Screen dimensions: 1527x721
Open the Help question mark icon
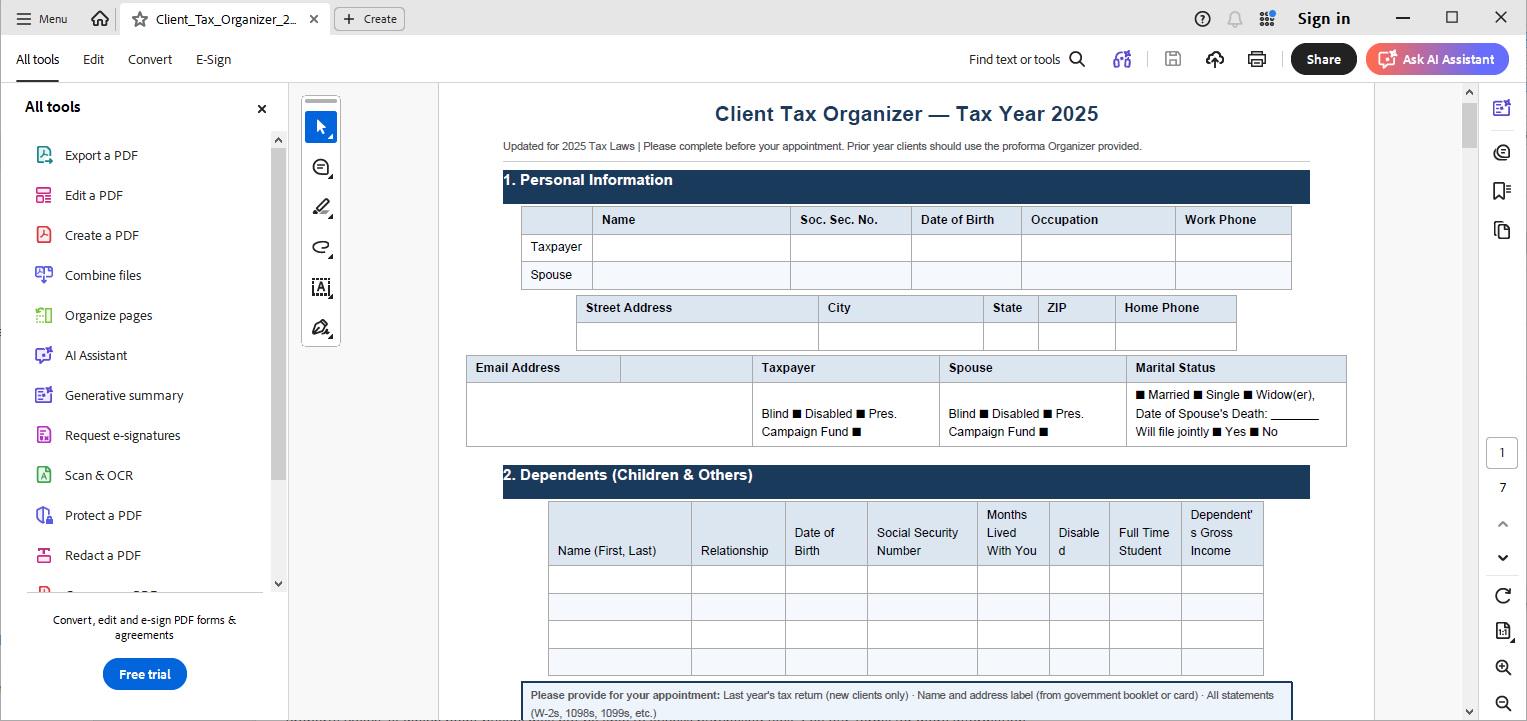click(x=1203, y=18)
